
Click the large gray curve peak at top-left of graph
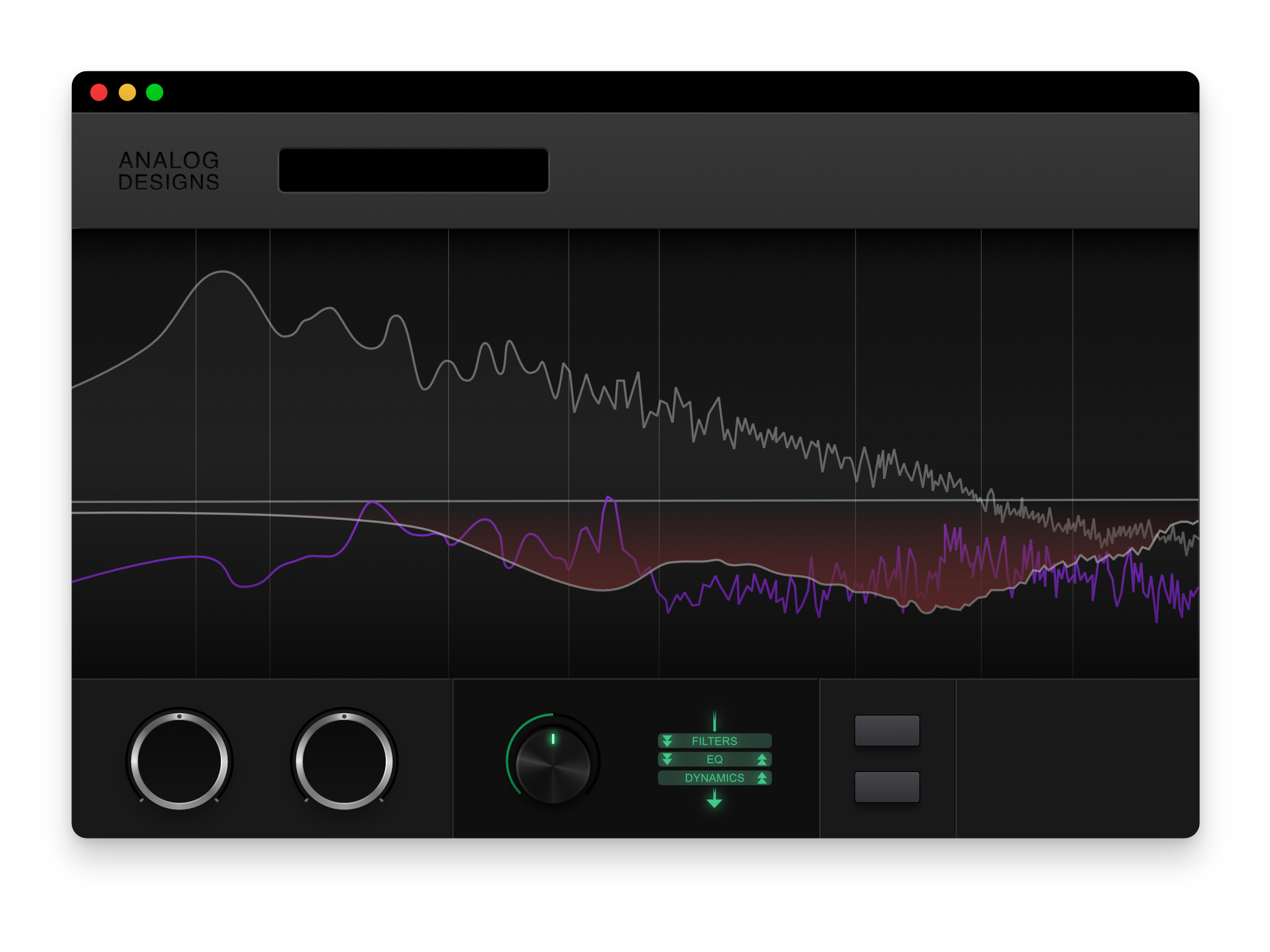(222, 272)
